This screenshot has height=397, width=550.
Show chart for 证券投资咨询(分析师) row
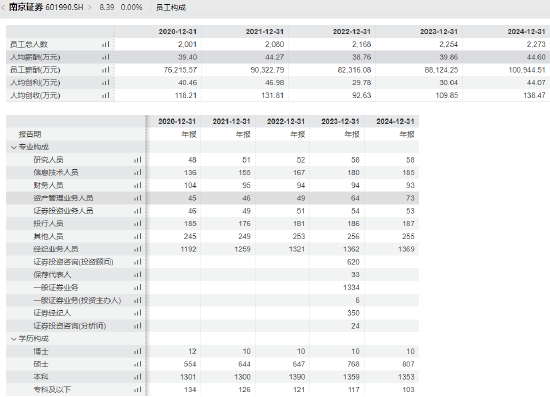138,326
